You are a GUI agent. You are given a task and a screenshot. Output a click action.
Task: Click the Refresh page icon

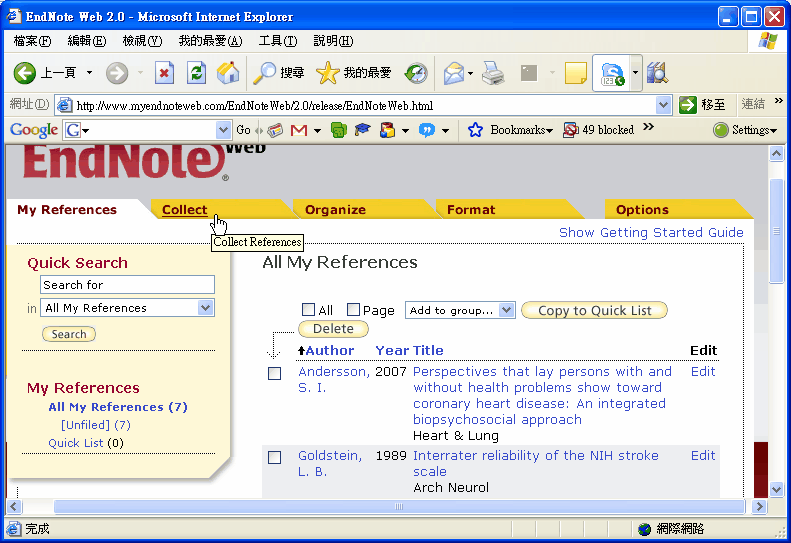[197, 73]
